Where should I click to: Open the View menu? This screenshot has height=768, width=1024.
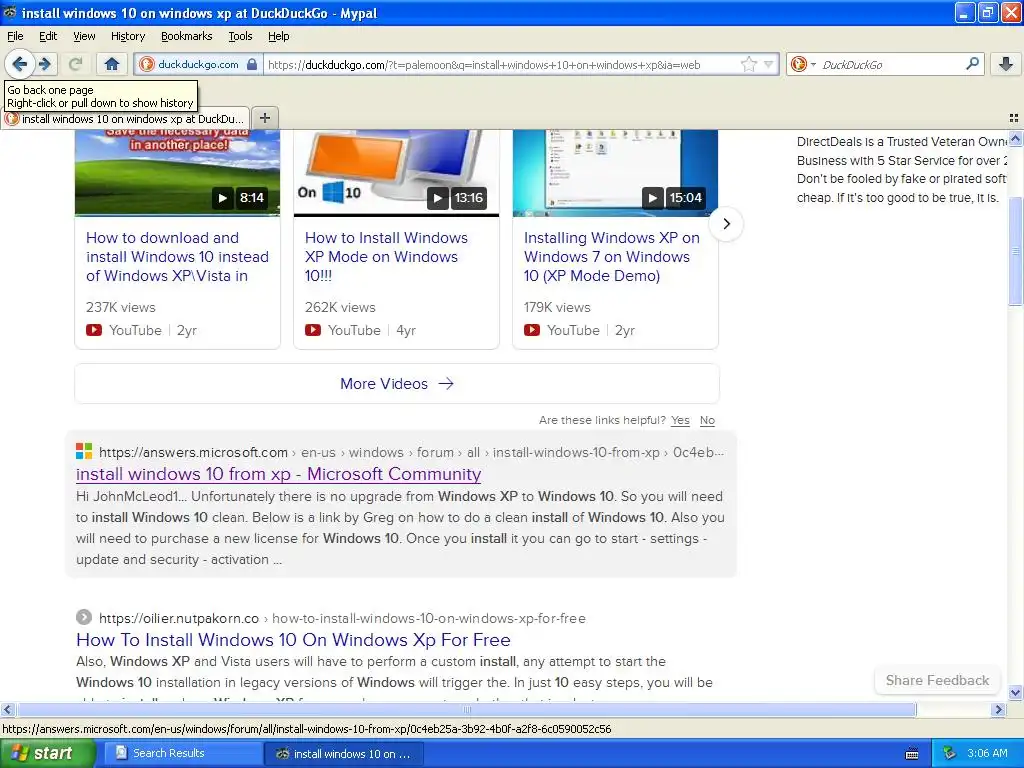click(84, 36)
